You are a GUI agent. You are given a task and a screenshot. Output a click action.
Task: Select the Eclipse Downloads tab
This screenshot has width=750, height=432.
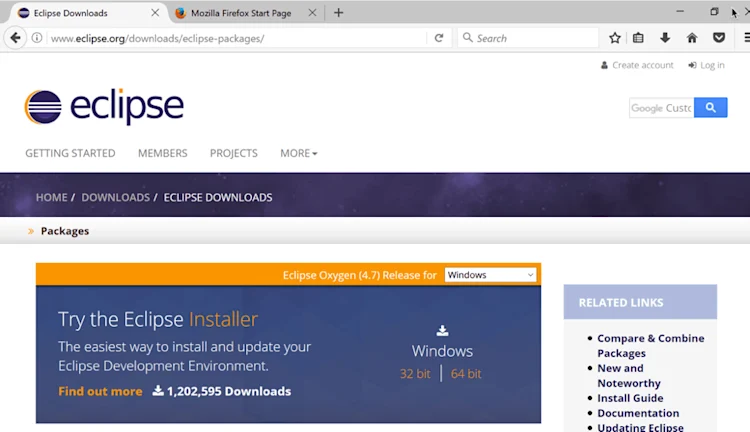[x=70, y=13]
